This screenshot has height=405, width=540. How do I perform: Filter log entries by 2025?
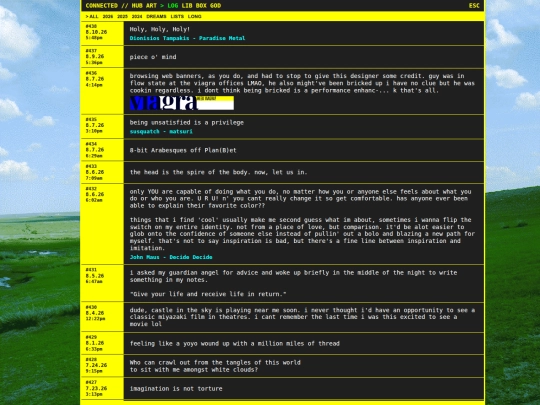(x=122, y=16)
